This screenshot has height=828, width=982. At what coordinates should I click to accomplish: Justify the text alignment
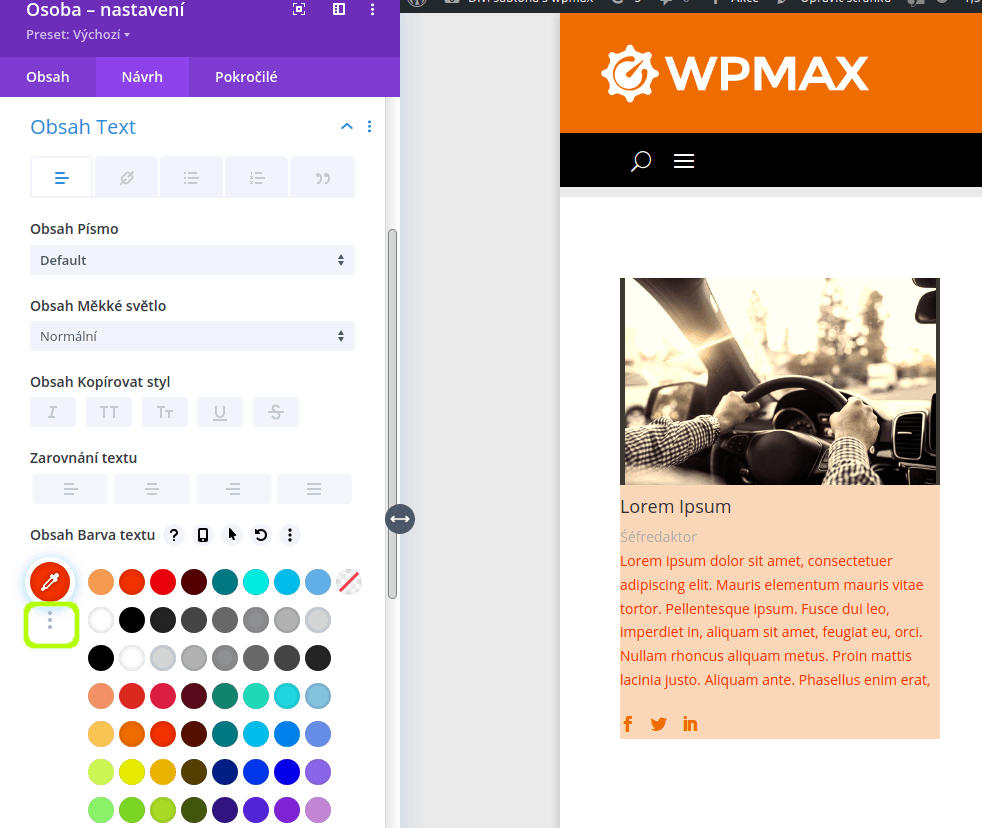(314, 489)
